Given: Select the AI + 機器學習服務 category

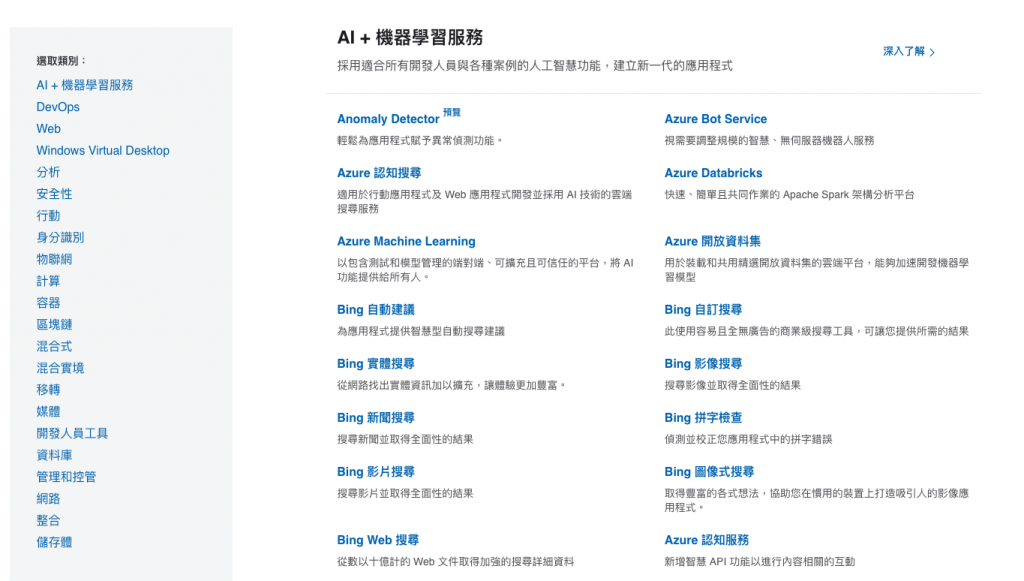Looking at the screenshot, I should (x=84, y=85).
